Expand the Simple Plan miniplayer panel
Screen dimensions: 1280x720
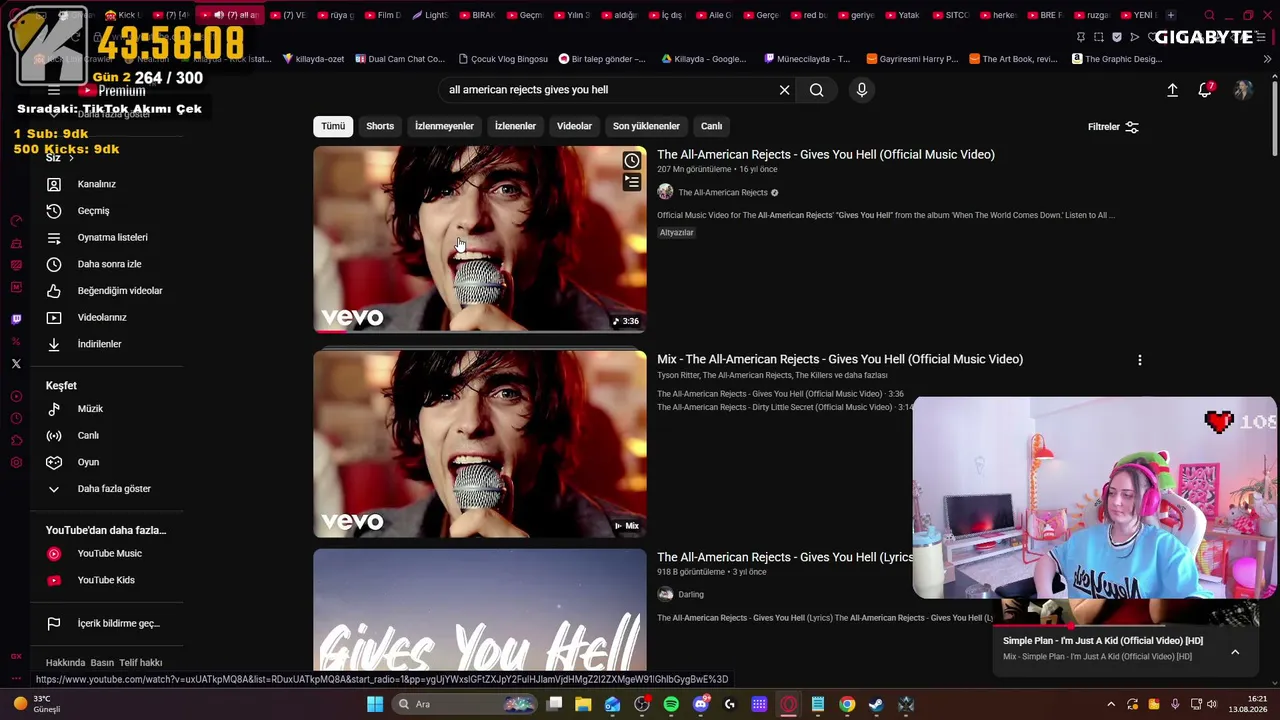pos(1235,652)
